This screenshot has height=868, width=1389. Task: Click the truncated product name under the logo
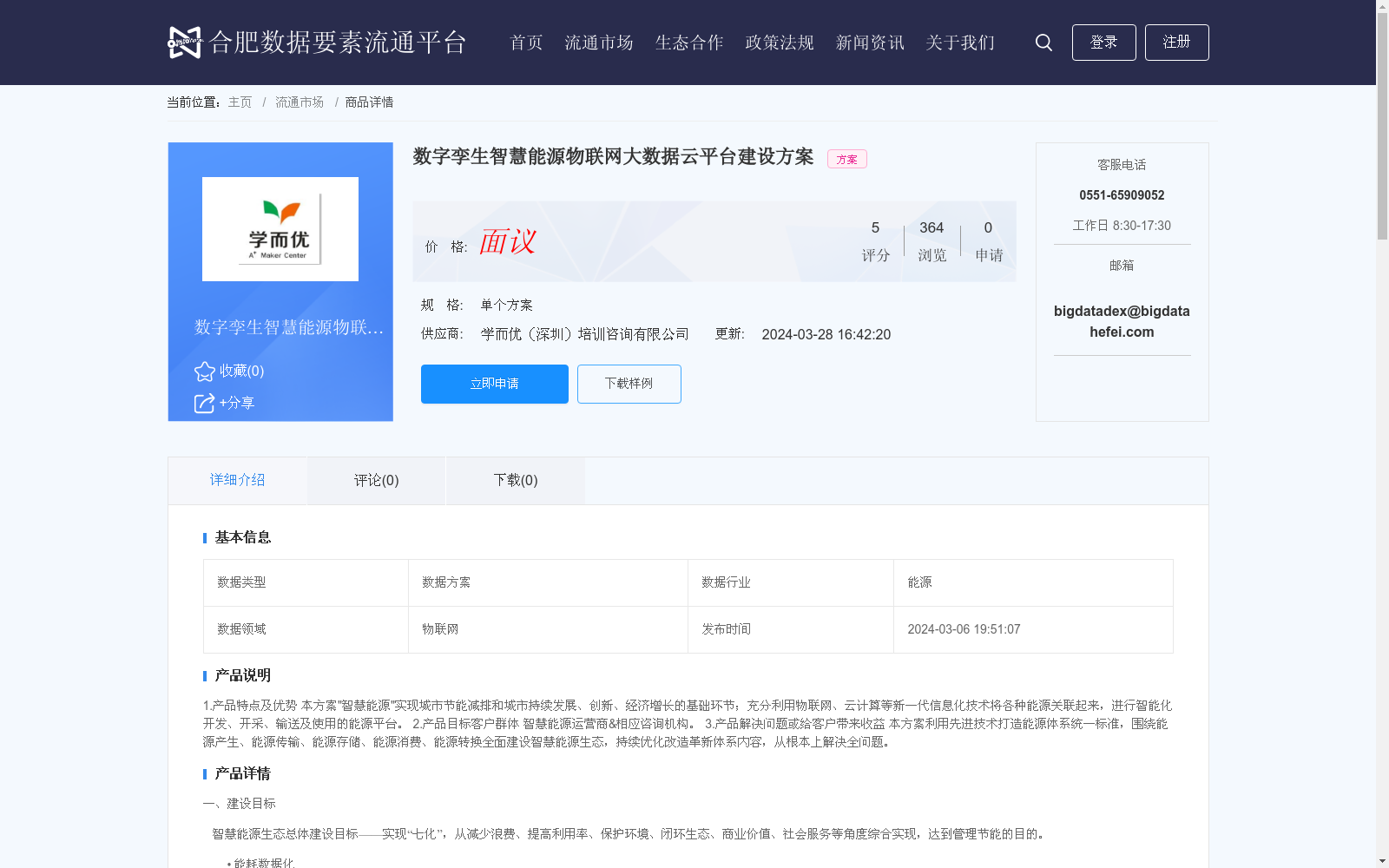coord(289,328)
